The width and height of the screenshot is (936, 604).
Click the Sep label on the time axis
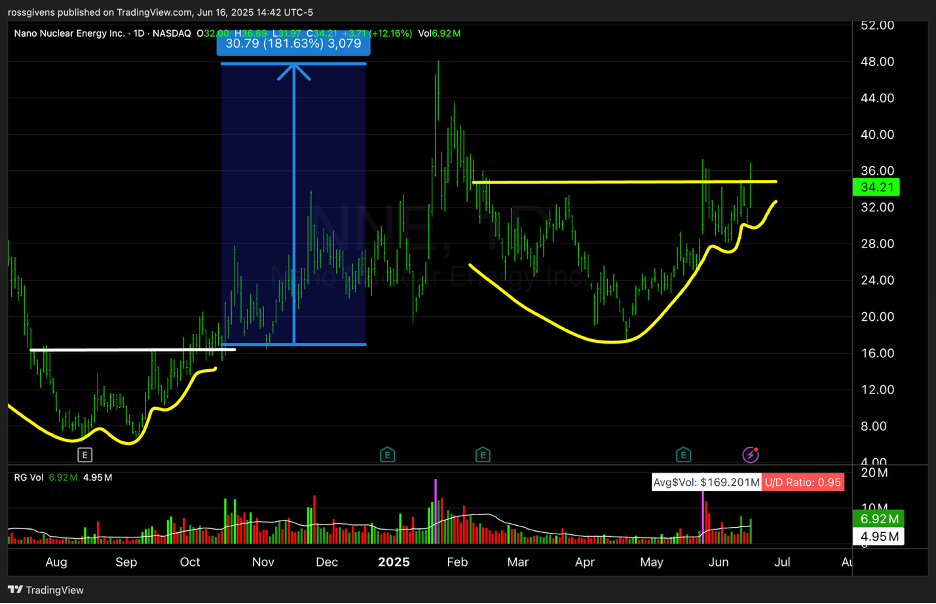126,562
